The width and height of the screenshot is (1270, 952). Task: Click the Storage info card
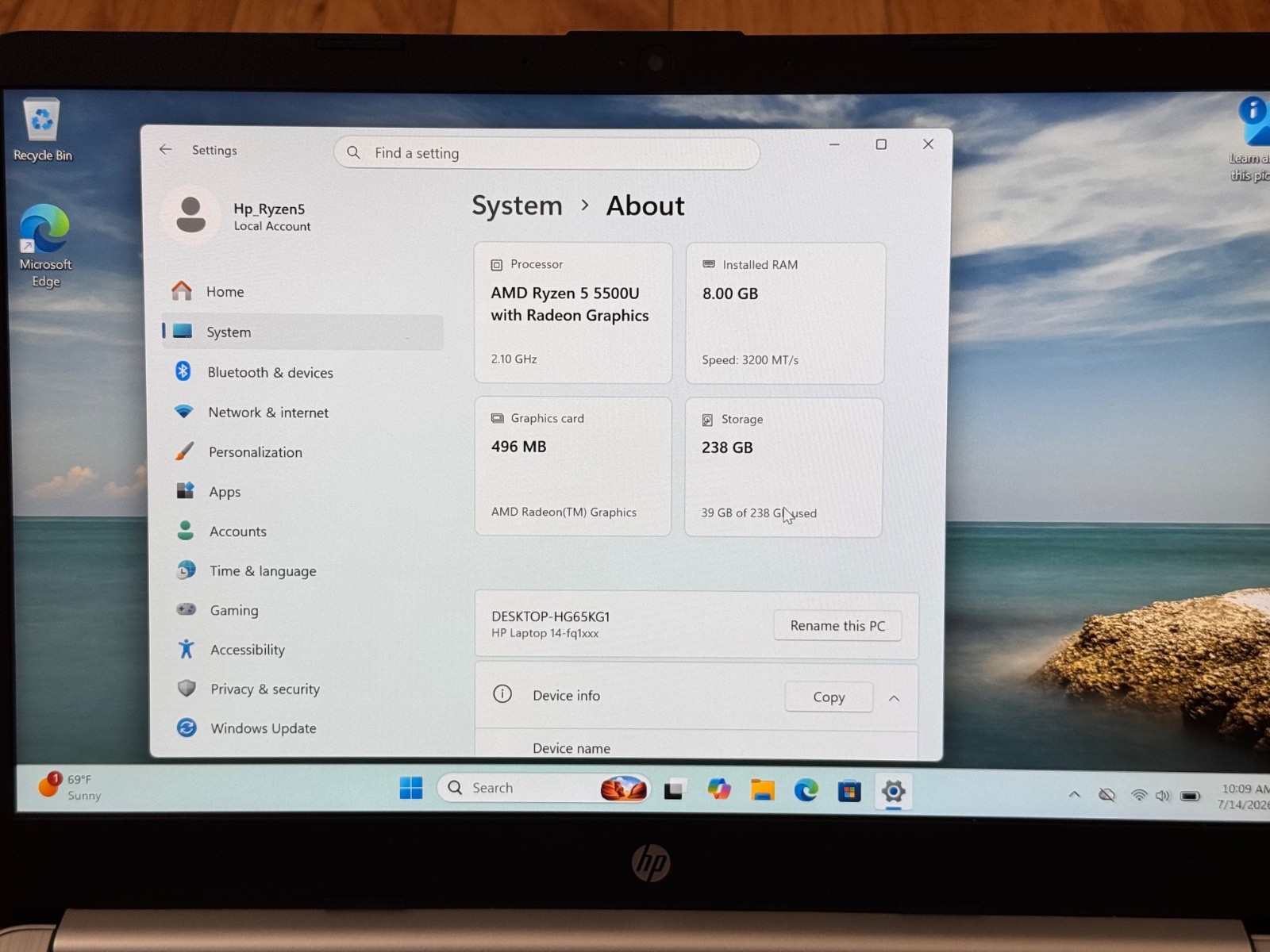783,467
